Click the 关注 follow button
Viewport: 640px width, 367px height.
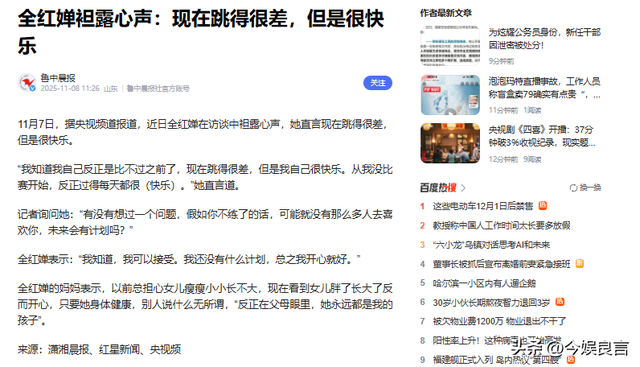tap(378, 83)
